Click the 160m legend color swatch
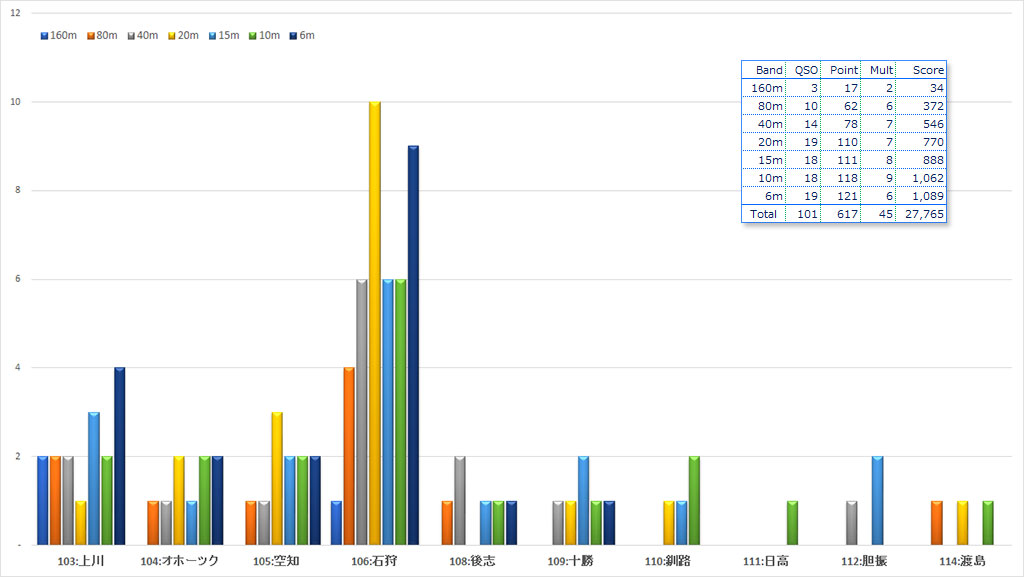Image resolution: width=1024 pixels, height=577 pixels. coord(44,36)
